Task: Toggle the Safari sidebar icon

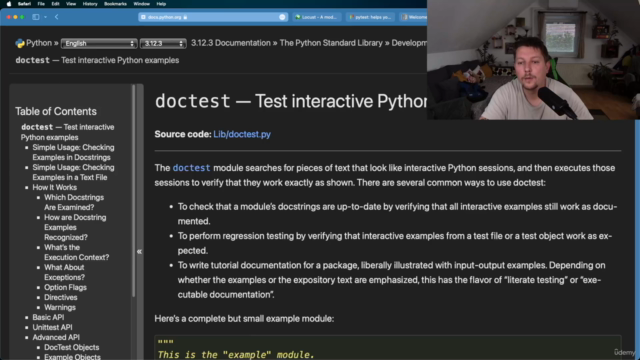Action: (x=36, y=17)
